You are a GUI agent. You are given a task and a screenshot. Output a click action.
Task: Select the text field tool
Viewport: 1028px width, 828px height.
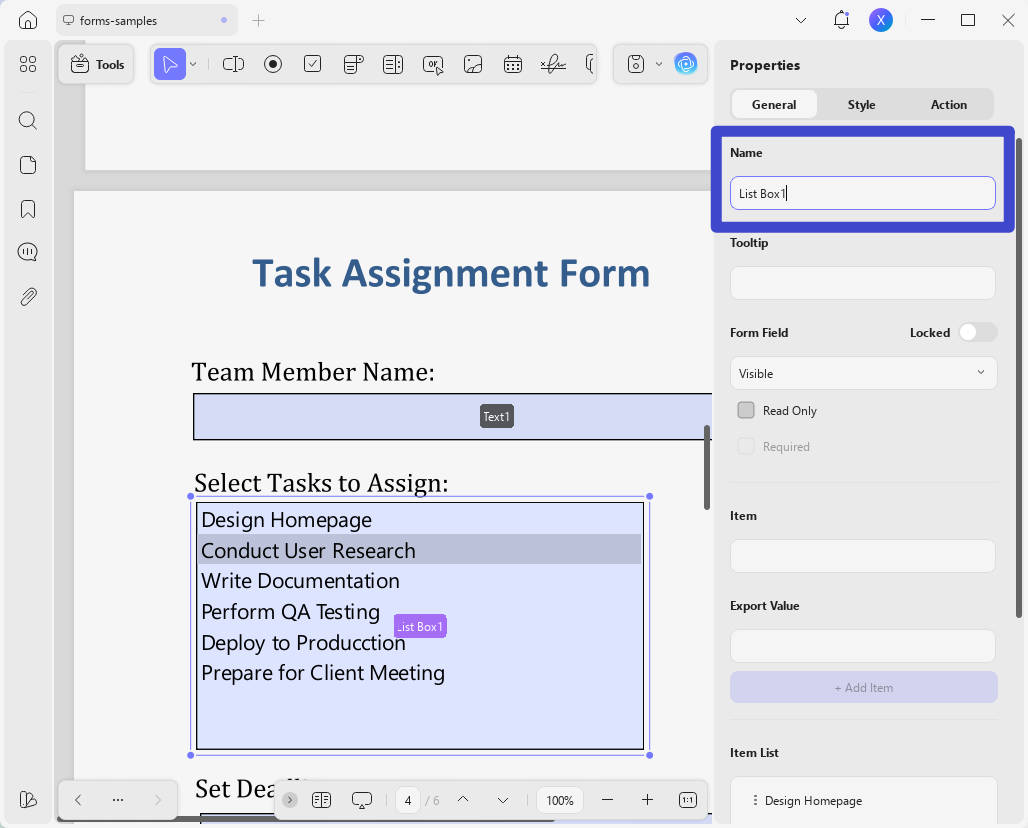point(233,64)
